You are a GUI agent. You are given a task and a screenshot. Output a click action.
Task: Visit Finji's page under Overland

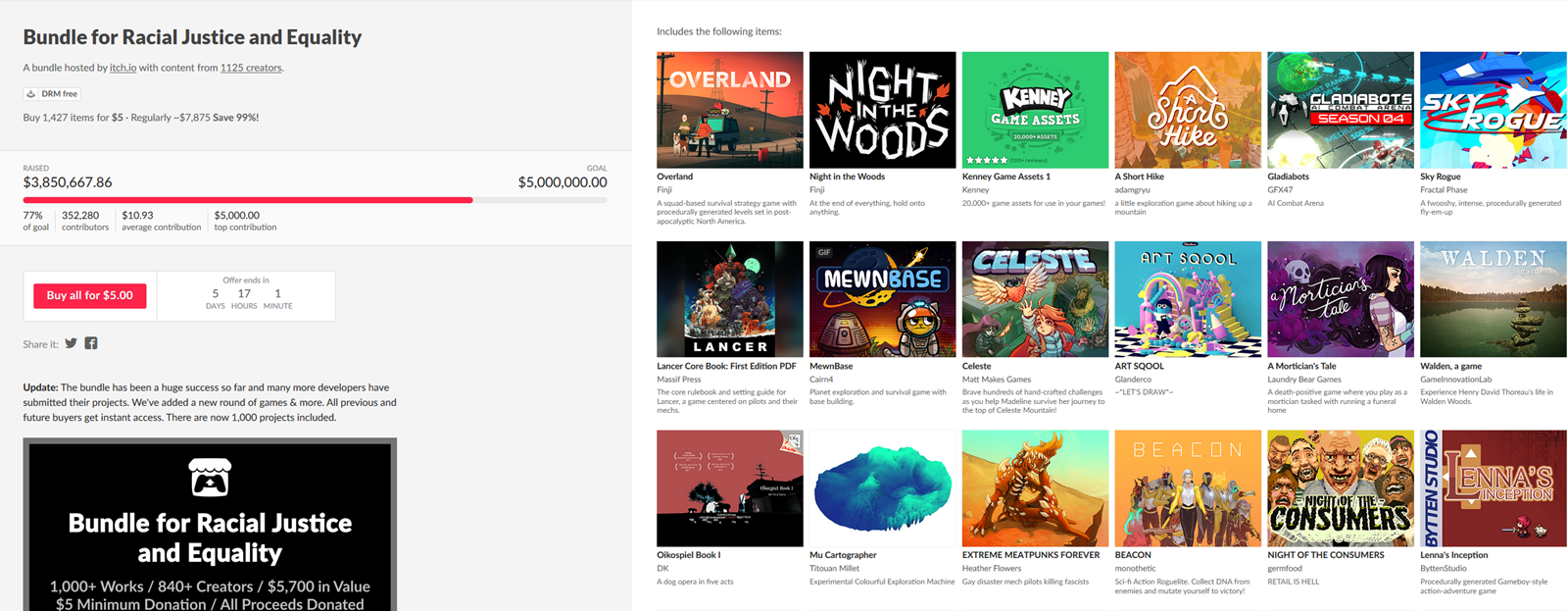(663, 190)
